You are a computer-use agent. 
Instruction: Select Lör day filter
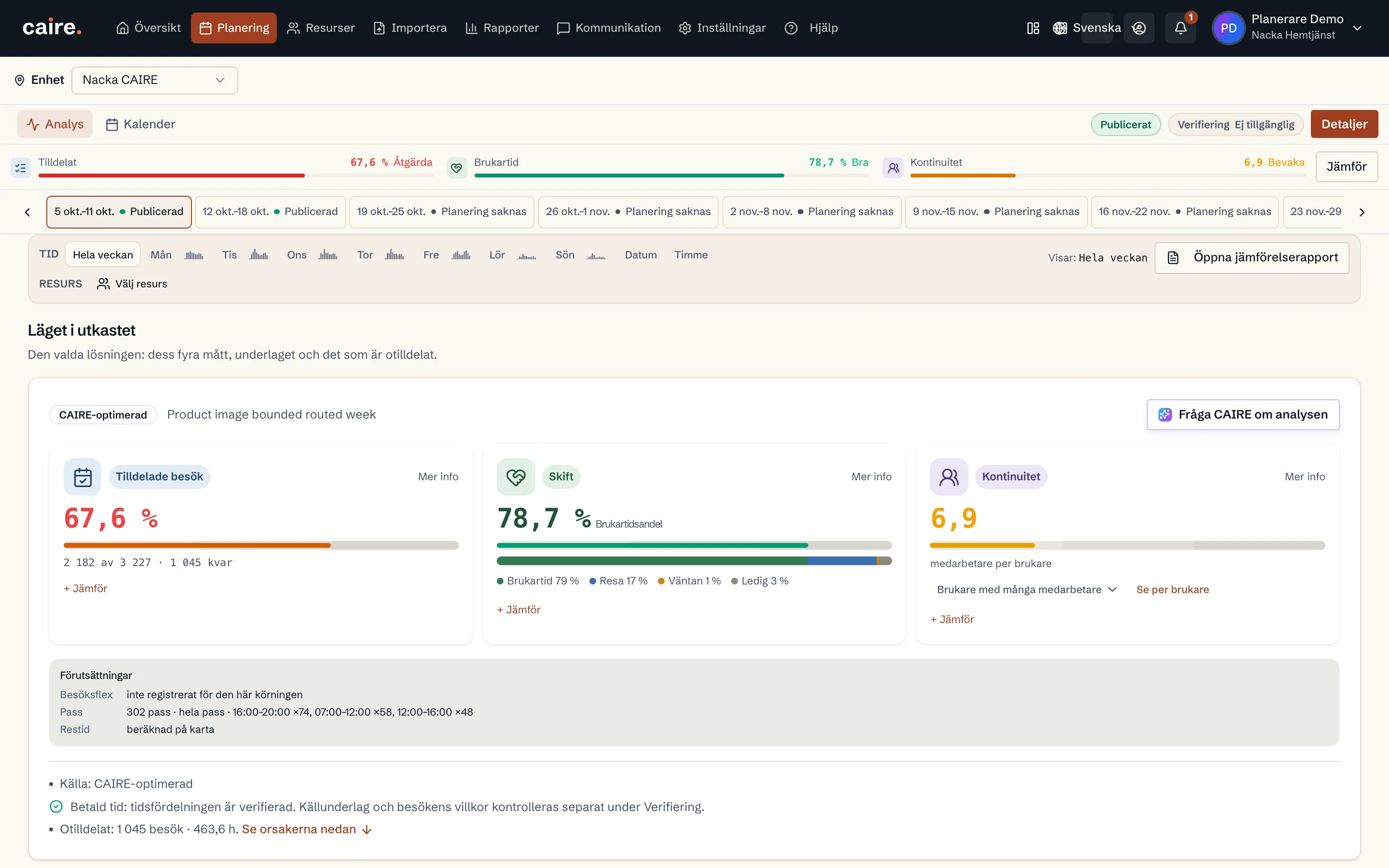click(x=513, y=255)
